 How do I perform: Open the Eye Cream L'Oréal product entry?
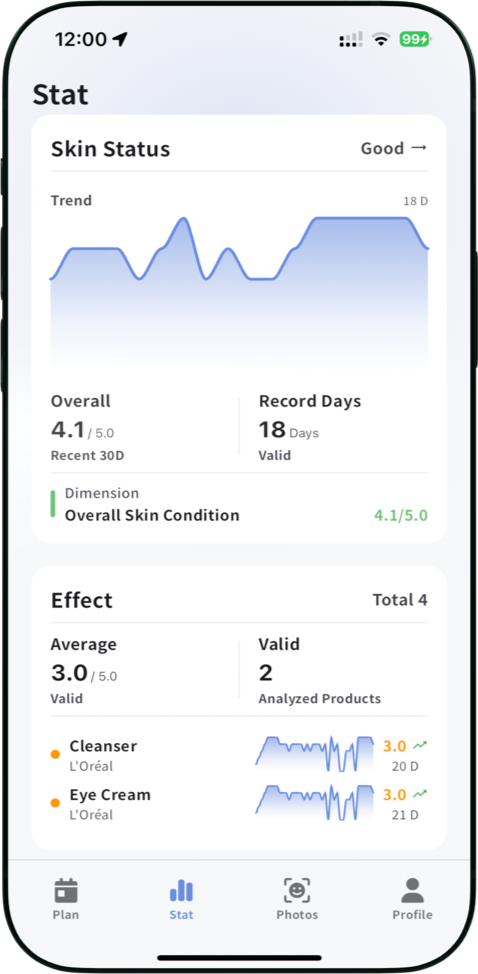tap(239, 804)
